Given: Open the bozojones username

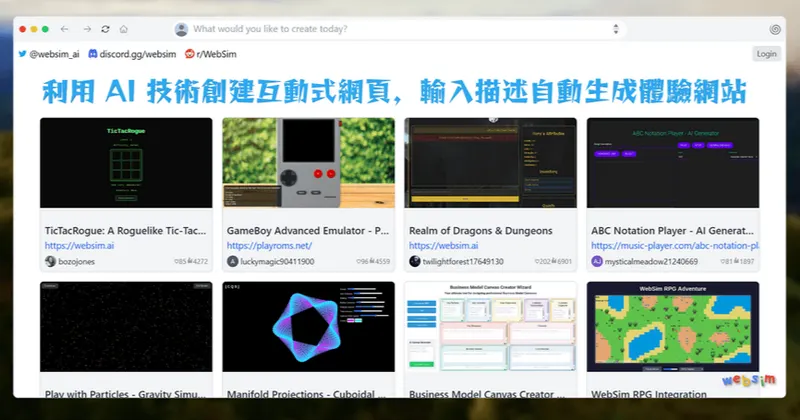Looking at the screenshot, I should [77, 261].
